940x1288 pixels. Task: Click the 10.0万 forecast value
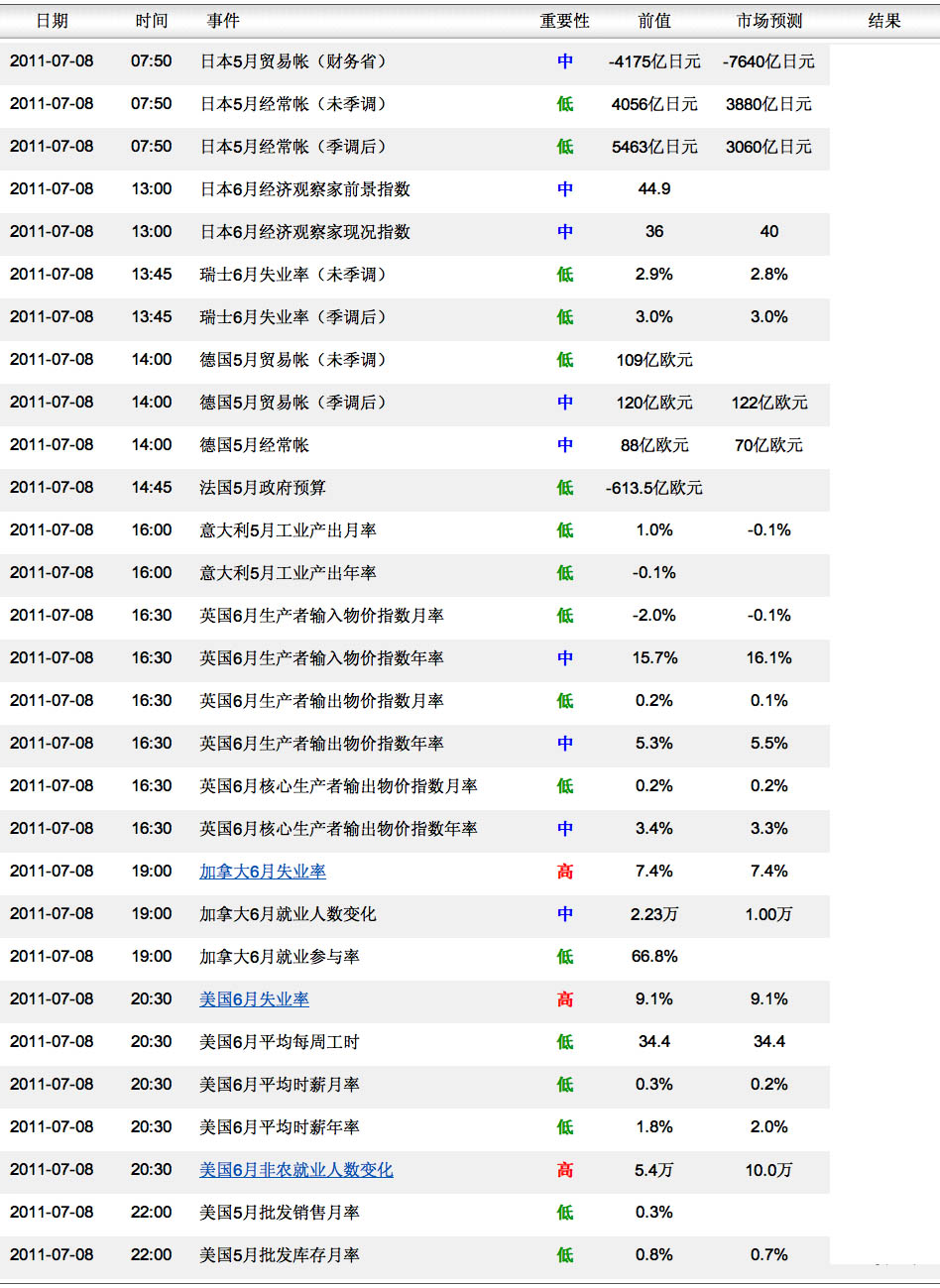tap(769, 1170)
